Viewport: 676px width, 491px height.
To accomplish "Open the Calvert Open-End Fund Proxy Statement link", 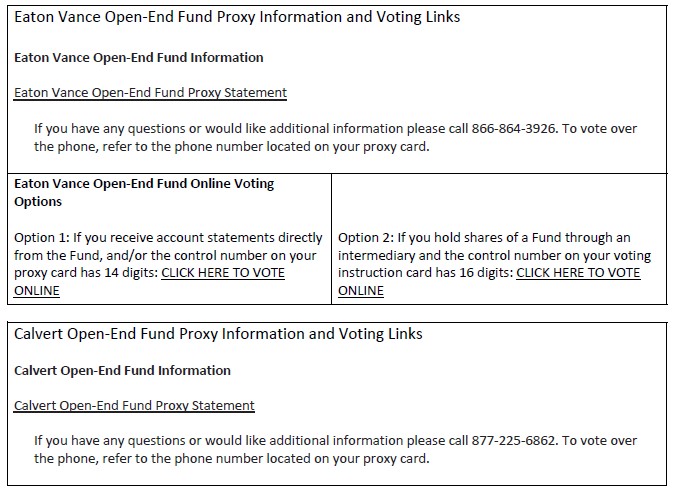I will (x=134, y=406).
